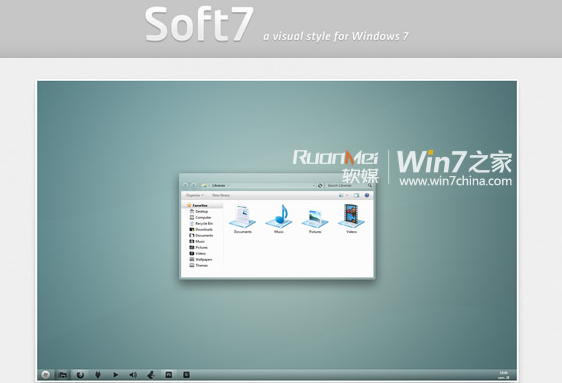Screen dimensions: 562x383
Task: Open the Start orb on taskbar
Action: tap(46, 375)
